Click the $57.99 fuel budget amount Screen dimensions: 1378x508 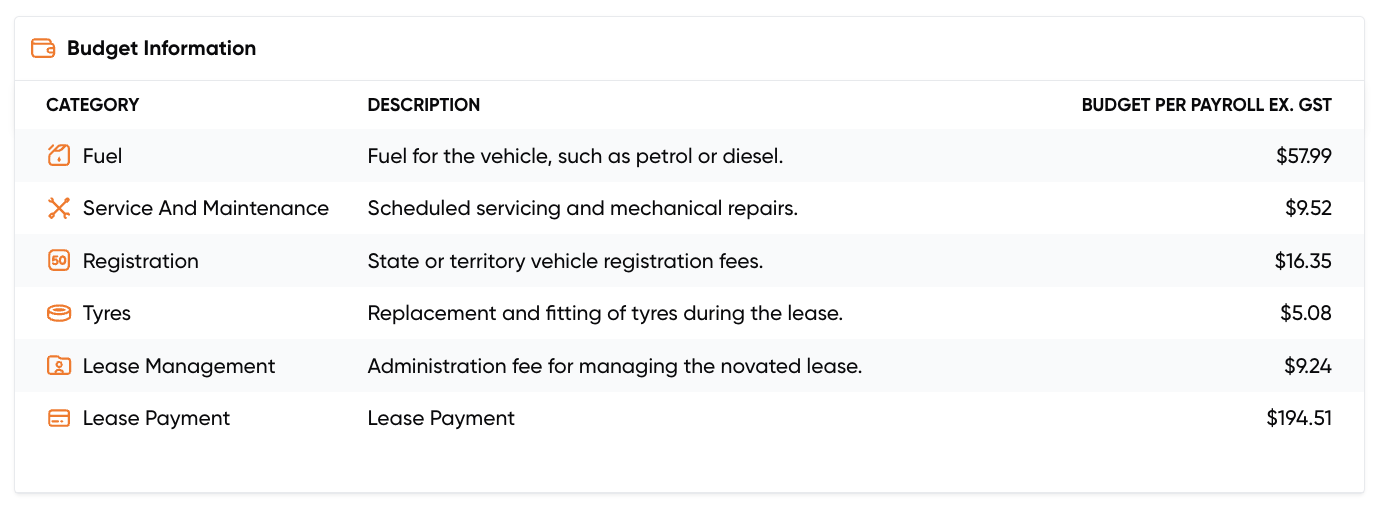click(x=1303, y=156)
